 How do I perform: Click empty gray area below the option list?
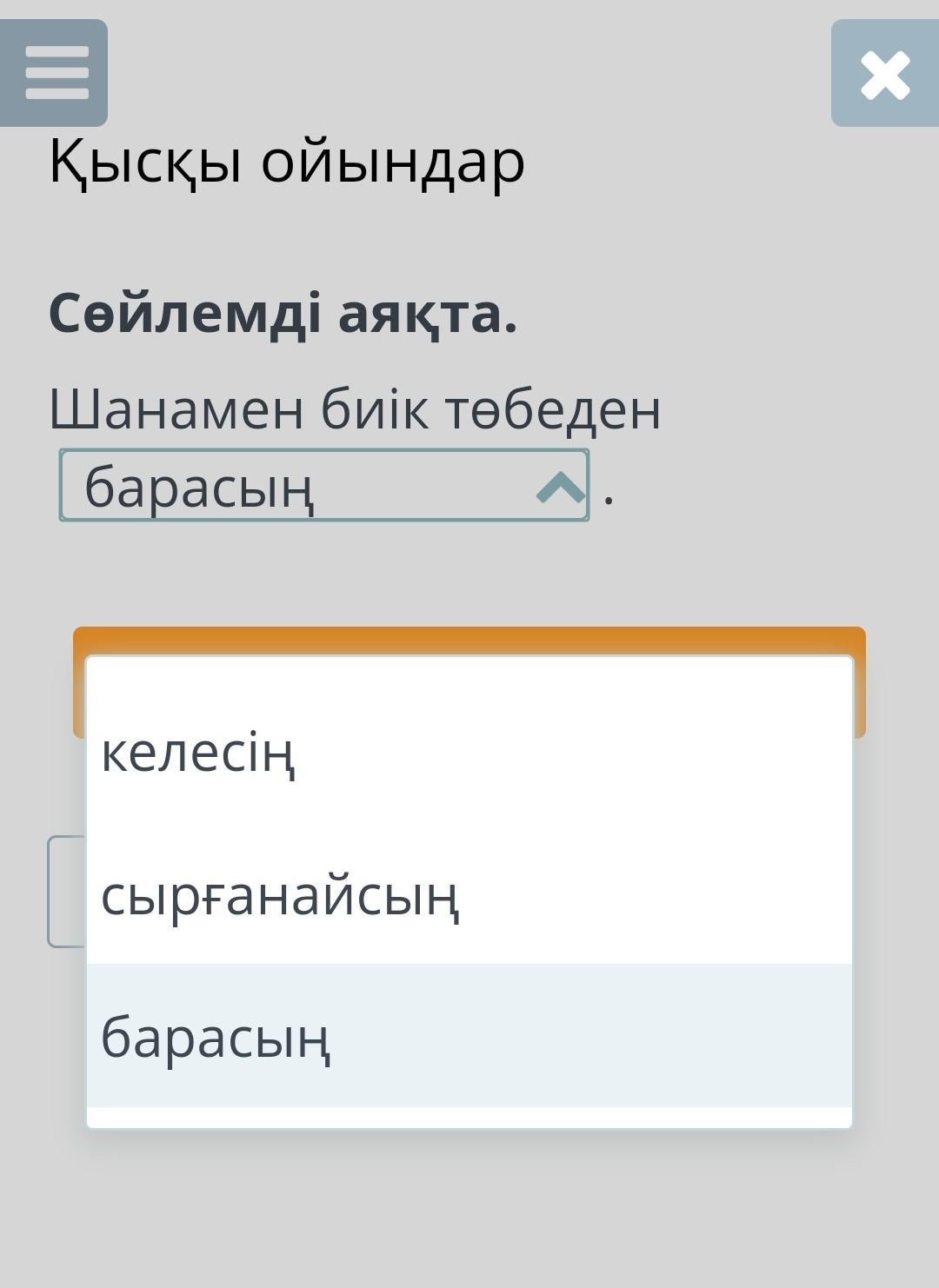(469, 1208)
